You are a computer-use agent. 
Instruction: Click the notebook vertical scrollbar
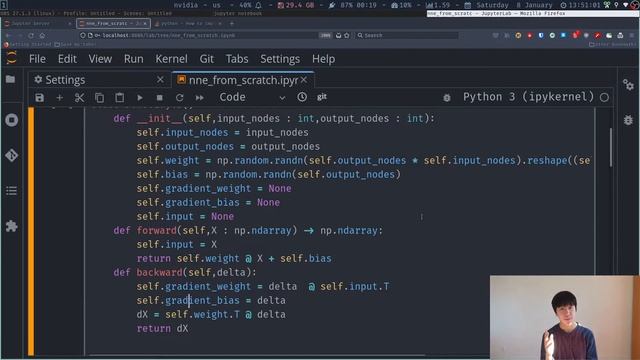coord(611,147)
